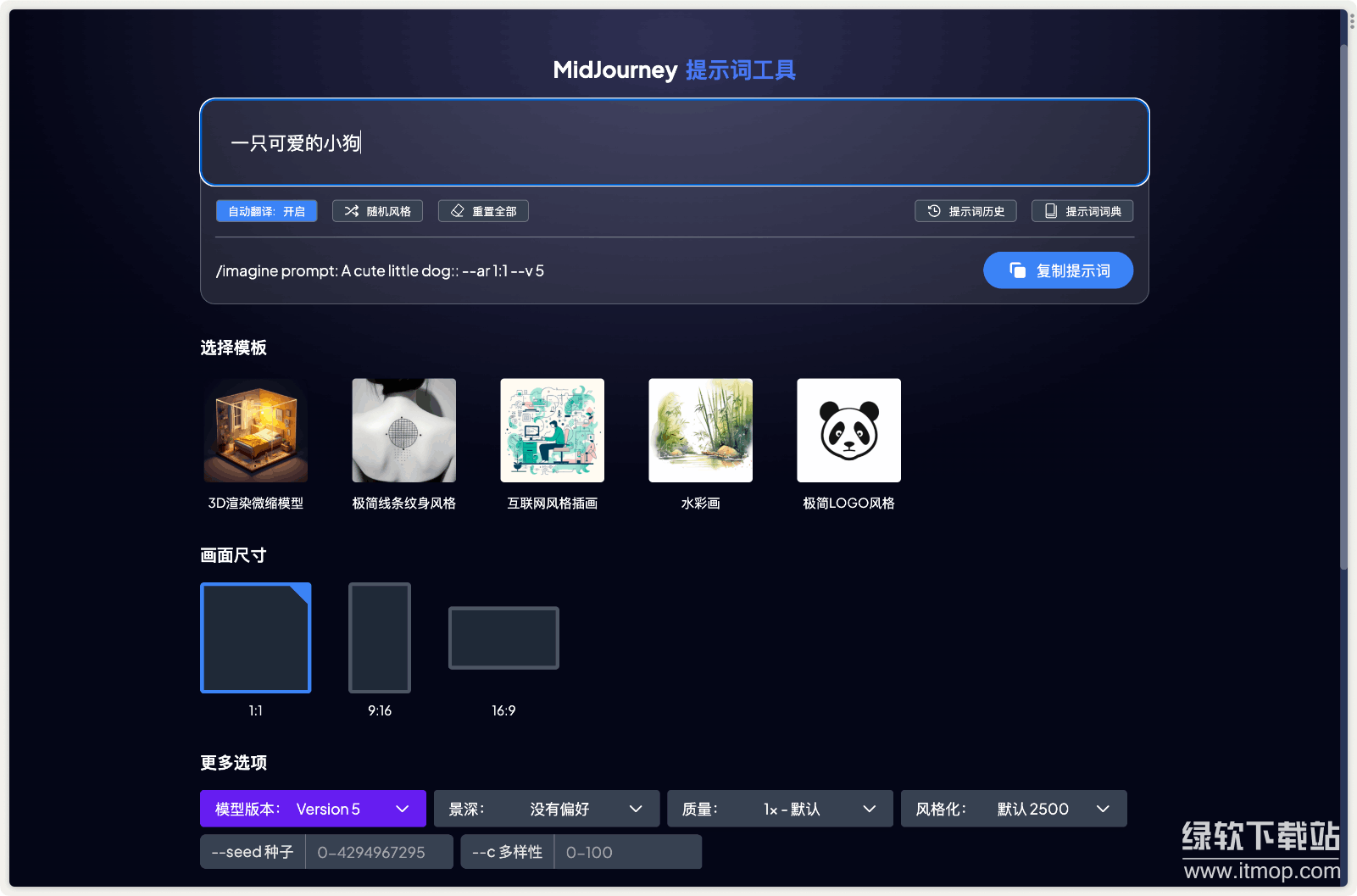The height and width of the screenshot is (896, 1357).
Task: Click the eraser icon for 重置全部
Action: pos(458,211)
